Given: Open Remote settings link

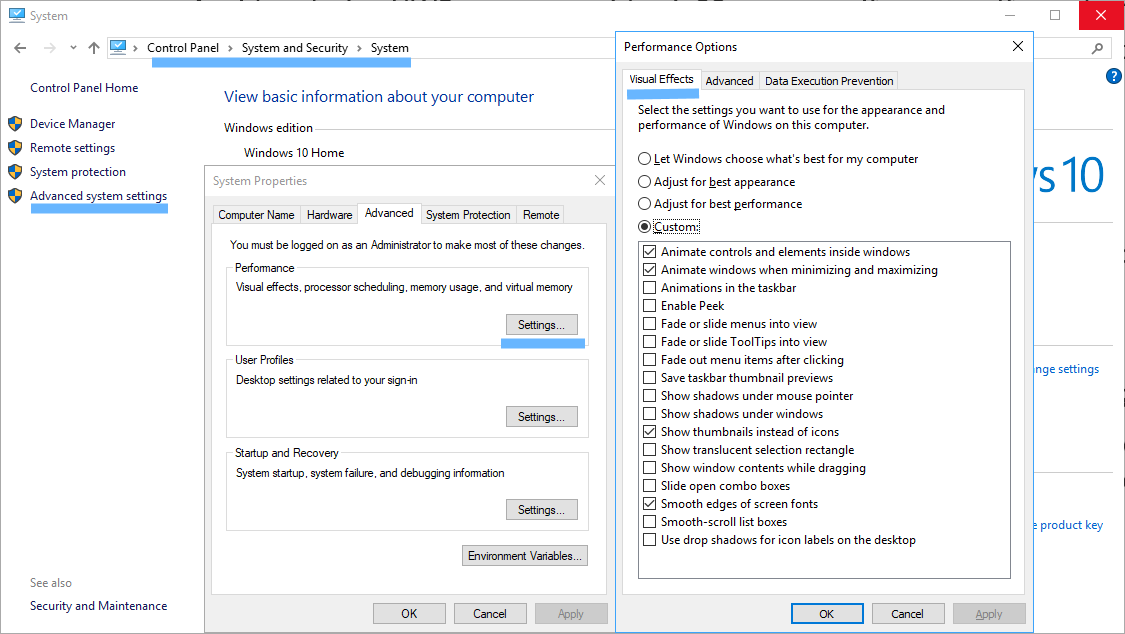Looking at the screenshot, I should pyautogui.click(x=72, y=148).
